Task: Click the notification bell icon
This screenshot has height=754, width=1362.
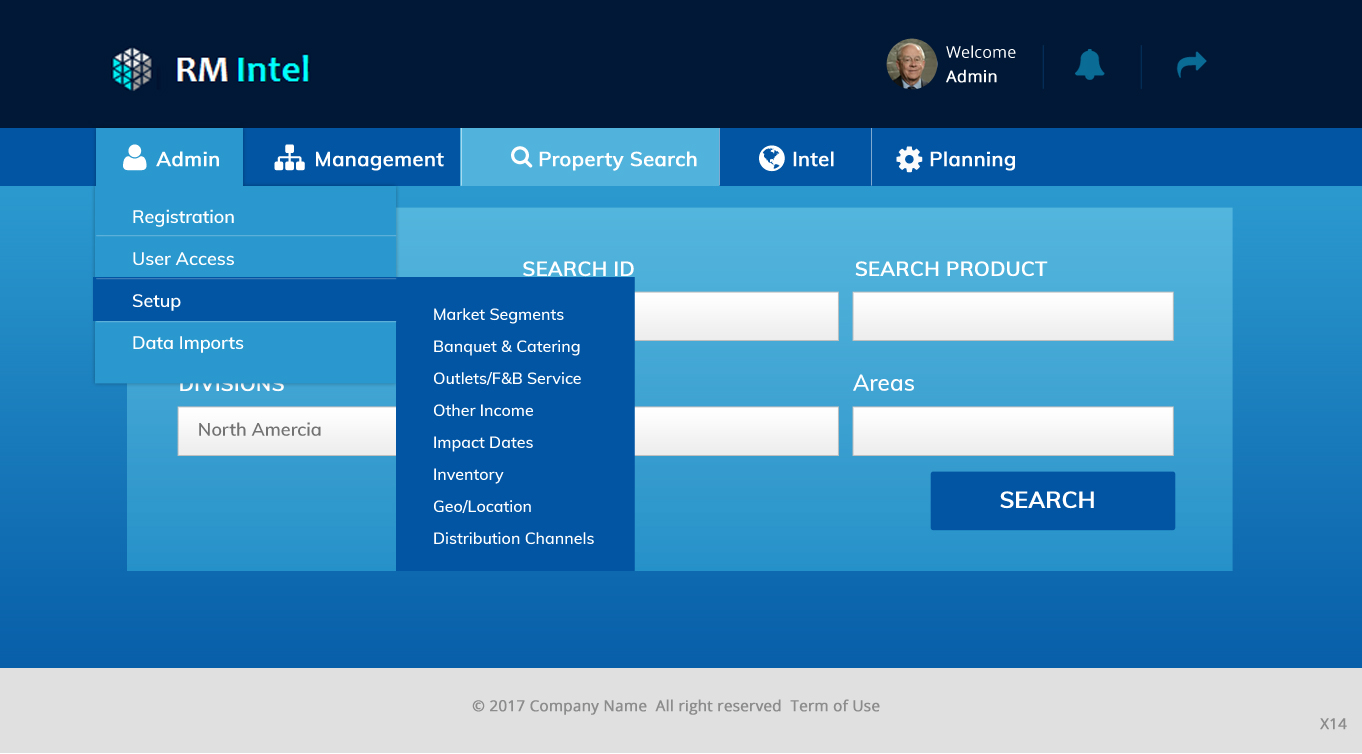Action: point(1090,64)
